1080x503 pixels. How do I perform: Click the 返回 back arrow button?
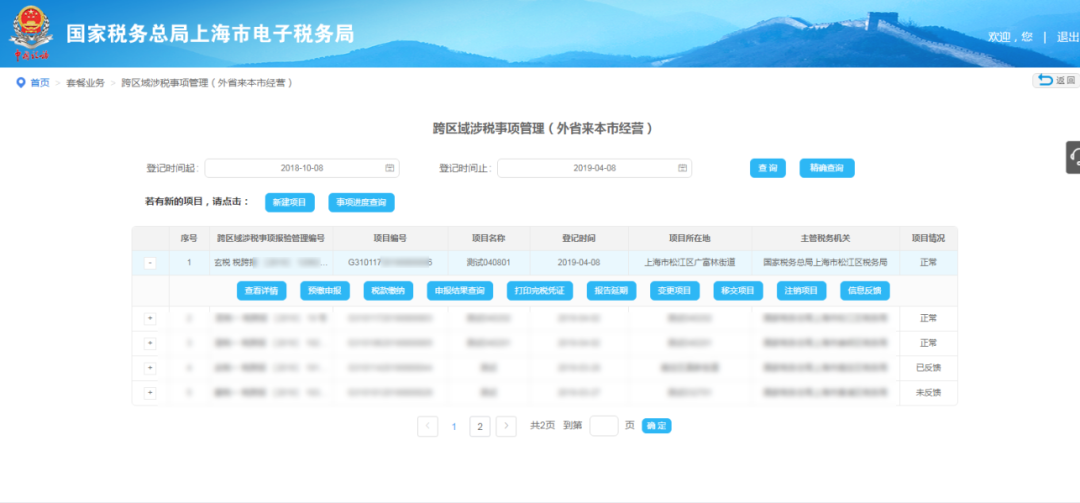(1056, 81)
